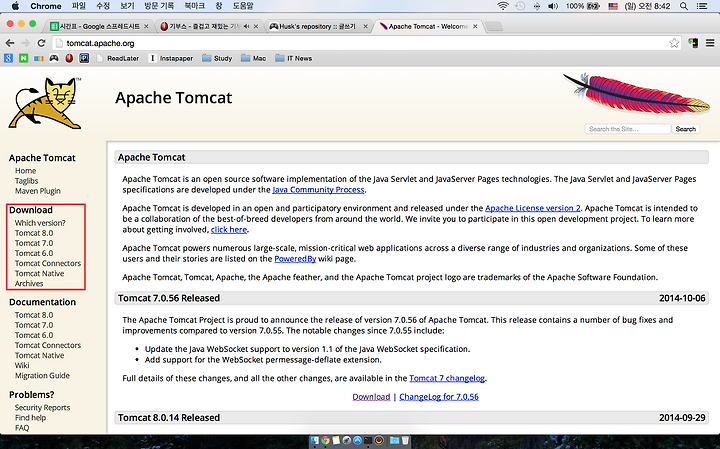720x449 pixels.
Task: Click Tomcat 7.0 under Download
Action: pyautogui.click(x=34, y=243)
